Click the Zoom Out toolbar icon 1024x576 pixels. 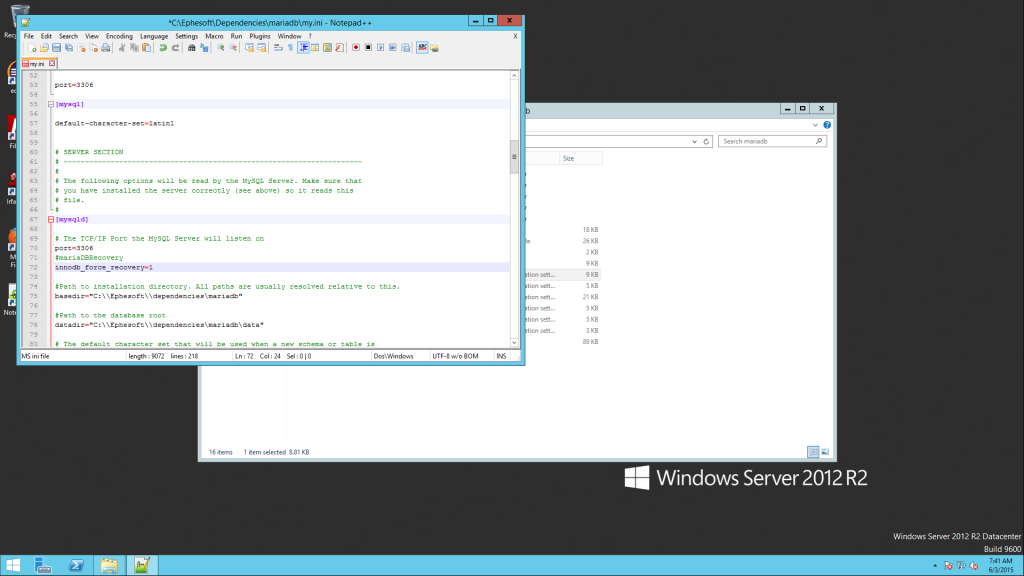(x=232, y=48)
